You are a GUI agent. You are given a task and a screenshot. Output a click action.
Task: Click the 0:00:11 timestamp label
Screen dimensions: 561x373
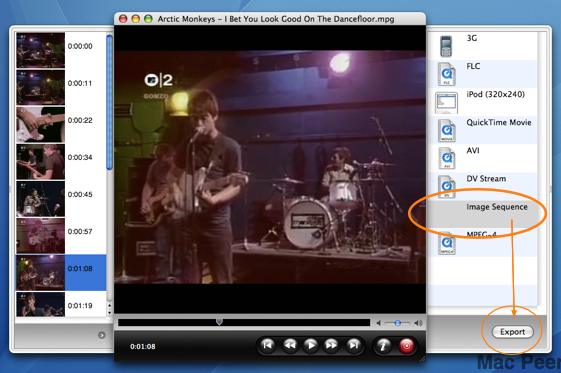[80, 83]
